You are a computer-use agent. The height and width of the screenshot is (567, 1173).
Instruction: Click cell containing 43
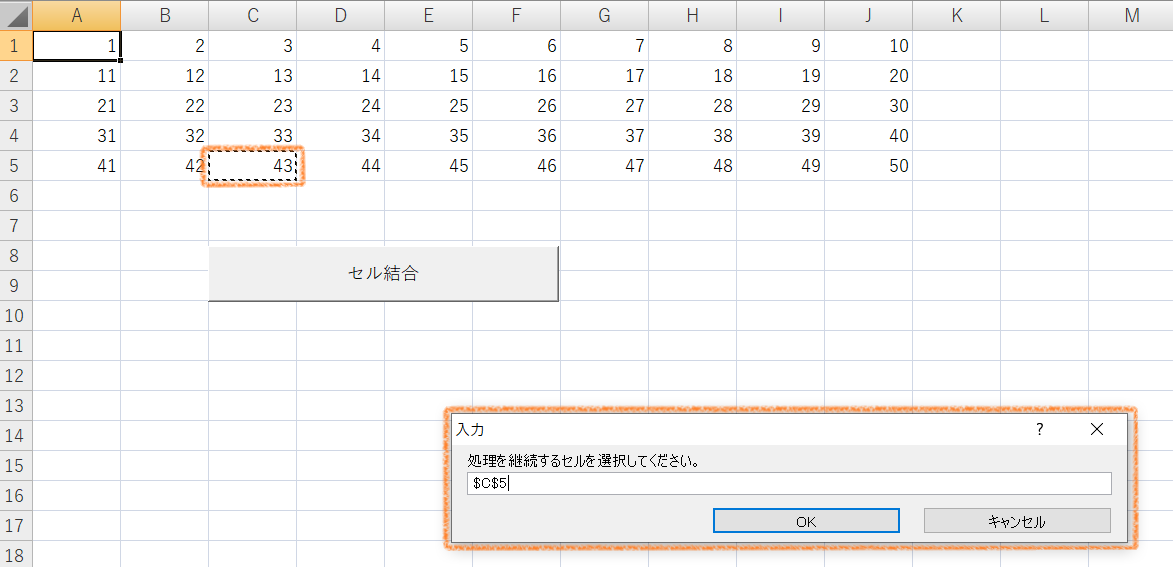[253, 165]
